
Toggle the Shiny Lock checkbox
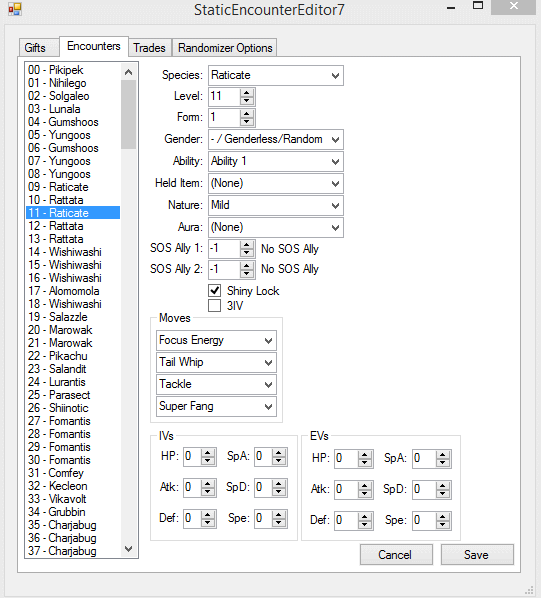click(215, 291)
